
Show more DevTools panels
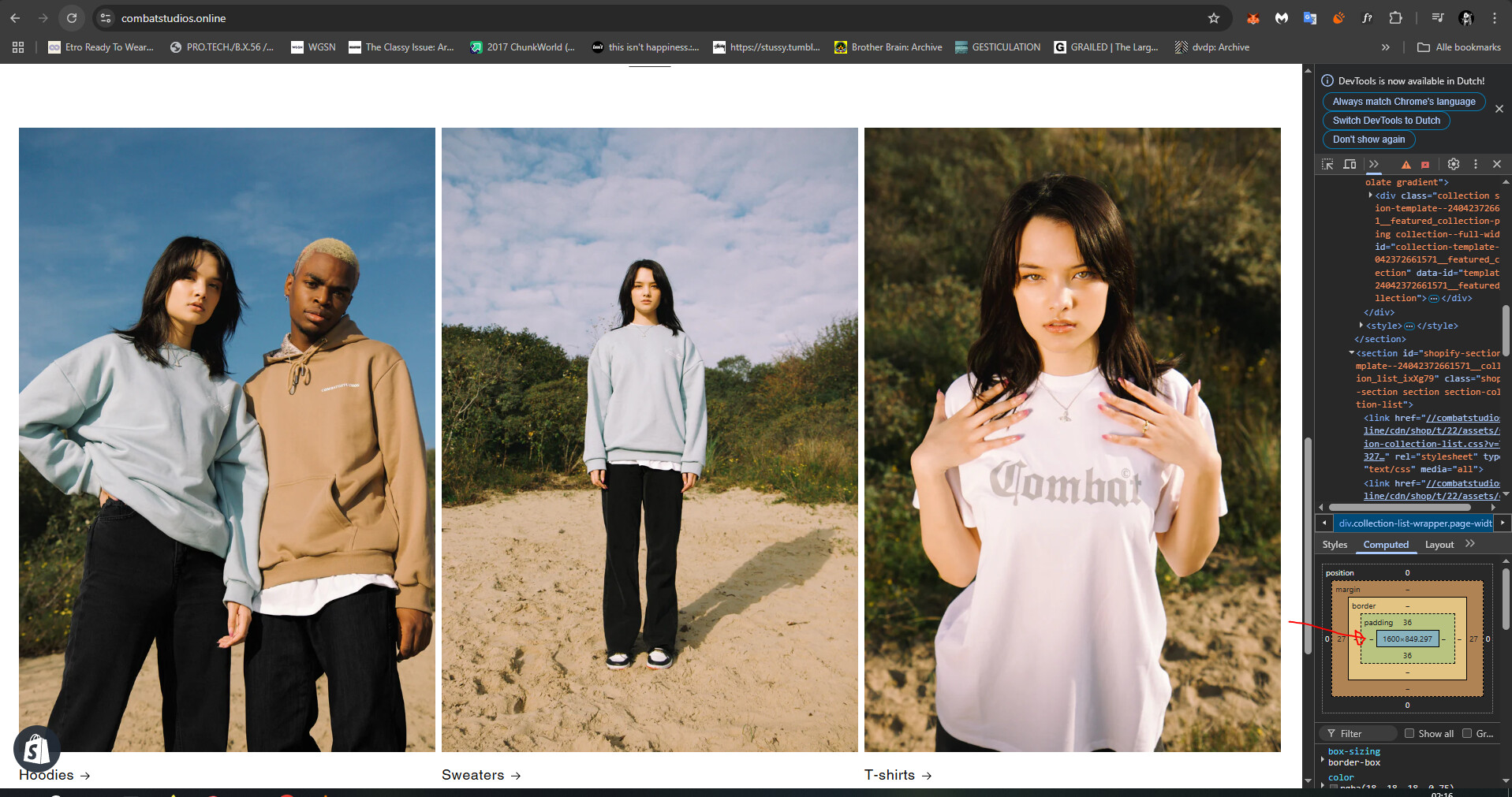(x=1374, y=164)
